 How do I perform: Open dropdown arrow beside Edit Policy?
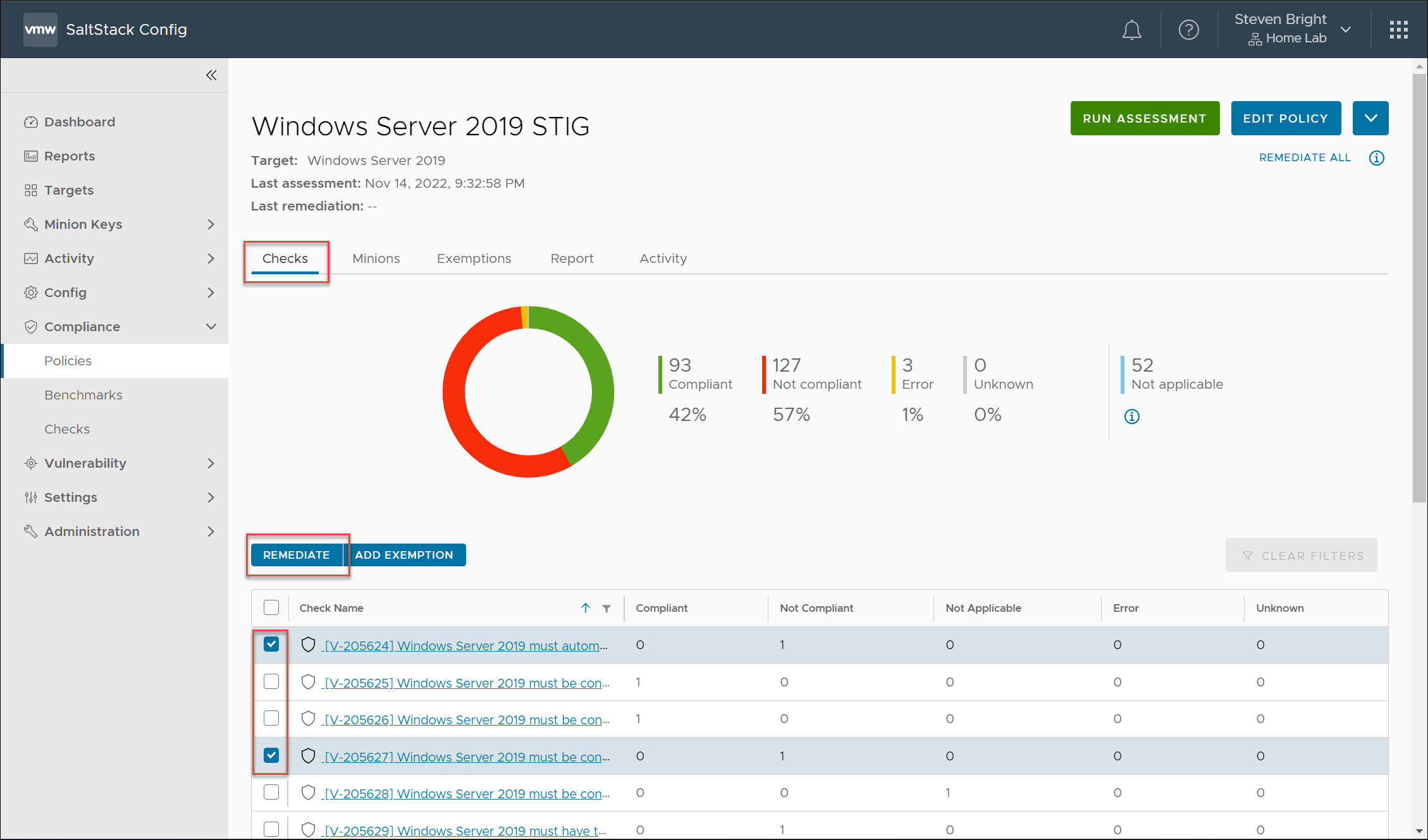click(1370, 118)
